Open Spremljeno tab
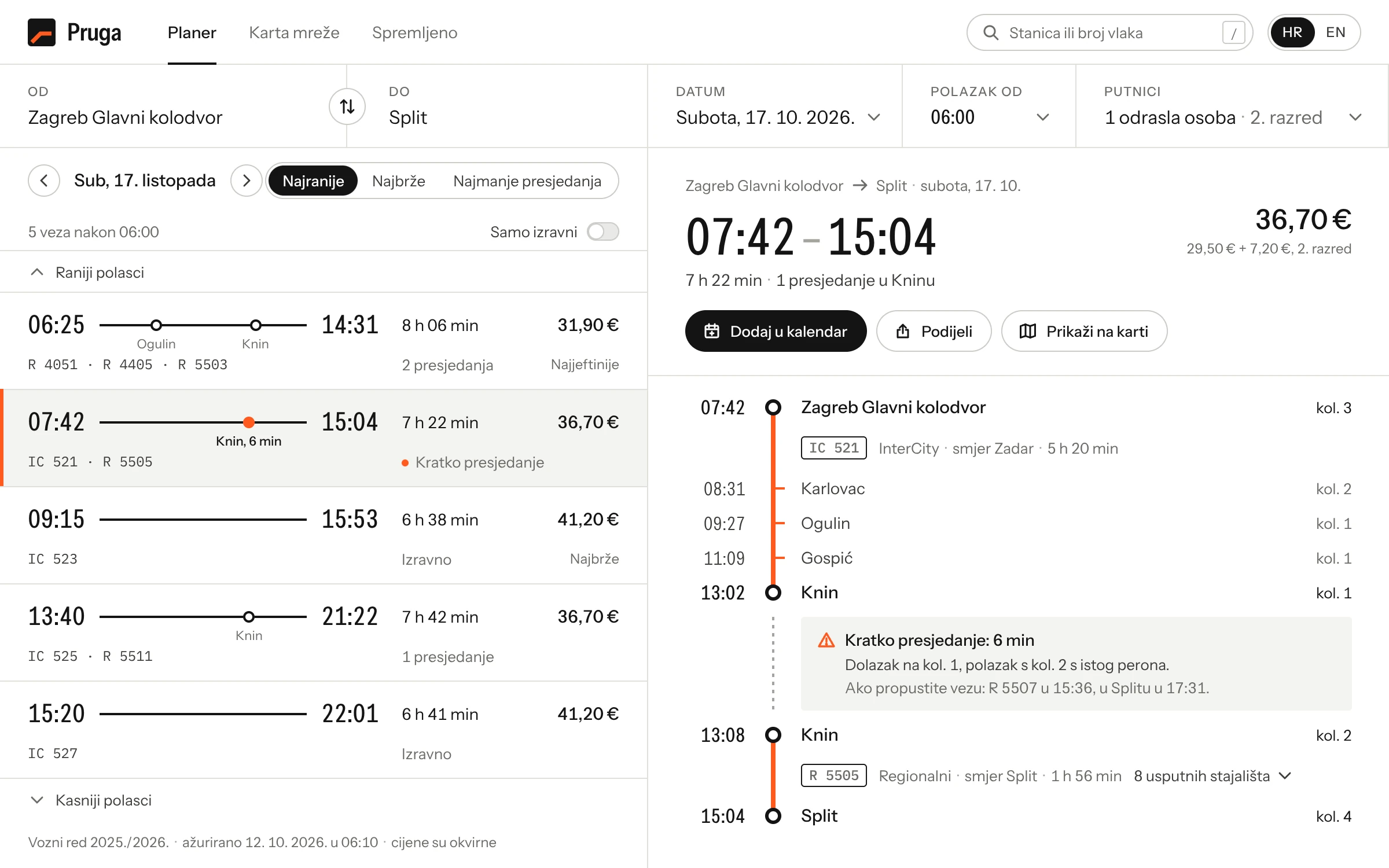Screen dimensions: 1389x868 (x=414, y=32)
